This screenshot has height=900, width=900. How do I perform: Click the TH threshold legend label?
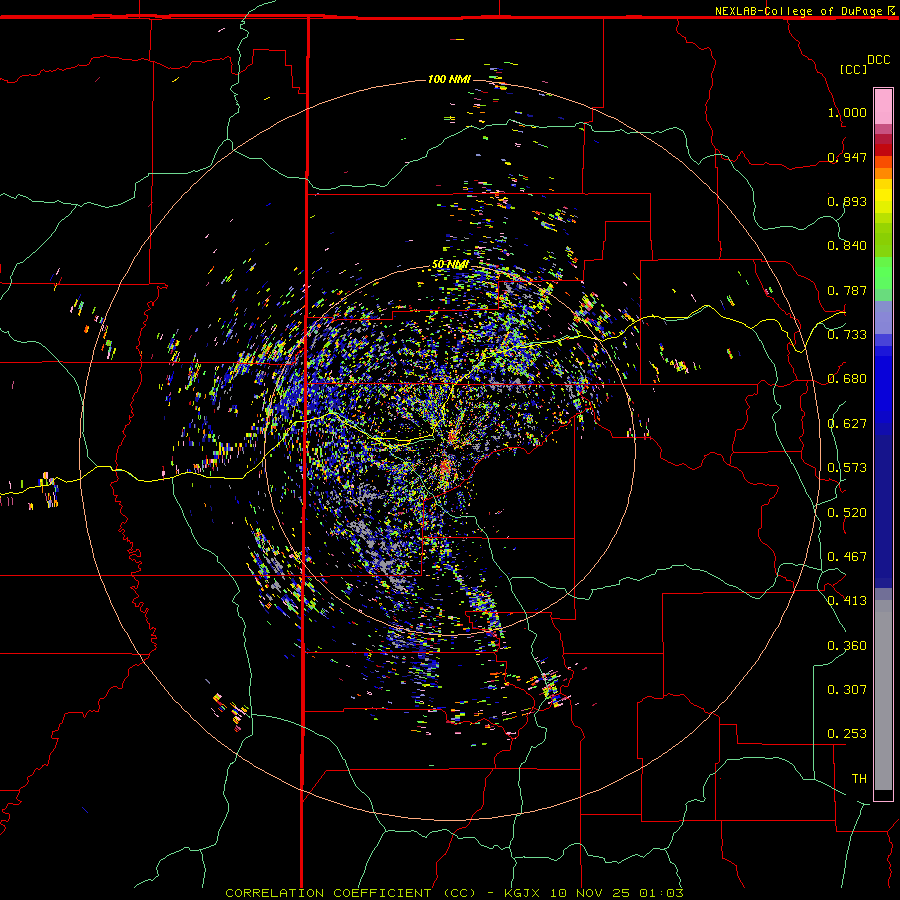[859, 779]
